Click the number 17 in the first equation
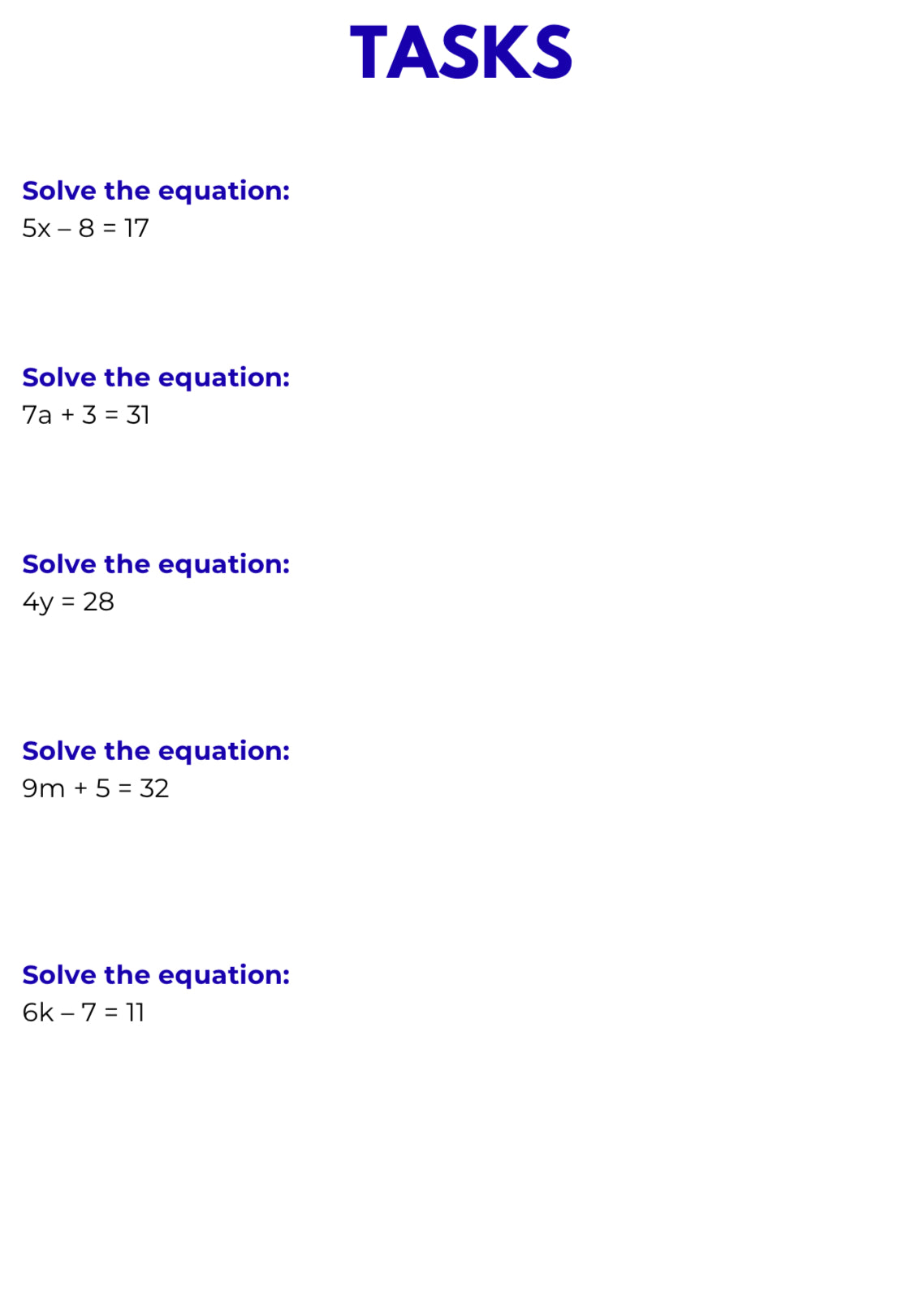Image resolution: width=924 pixels, height=1295 pixels. tap(136, 228)
